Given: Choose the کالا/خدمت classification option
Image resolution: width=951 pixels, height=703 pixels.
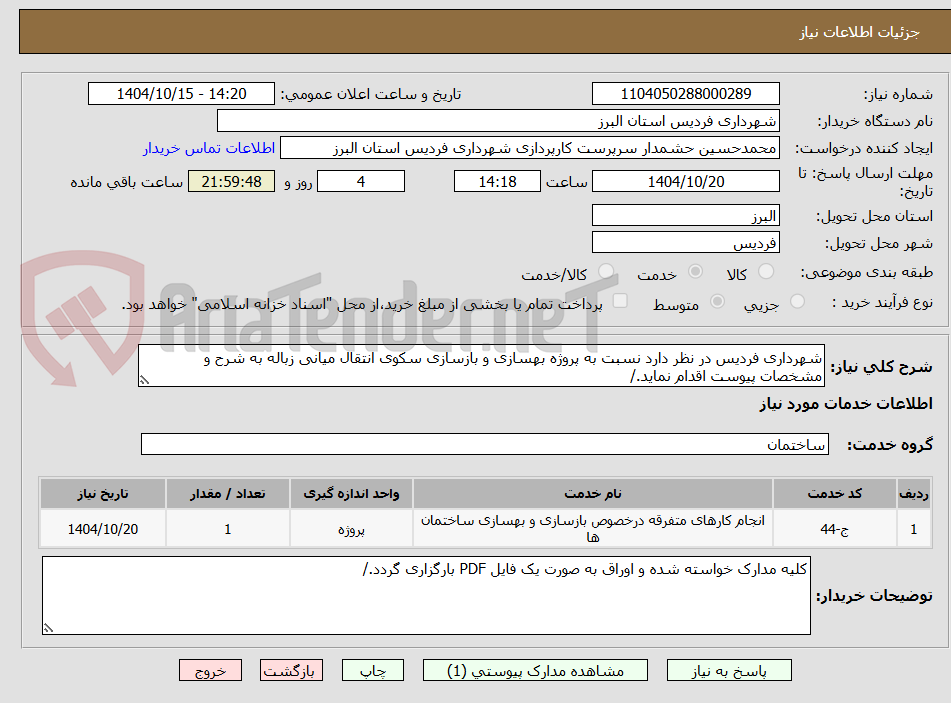Looking at the screenshot, I should [605, 271].
